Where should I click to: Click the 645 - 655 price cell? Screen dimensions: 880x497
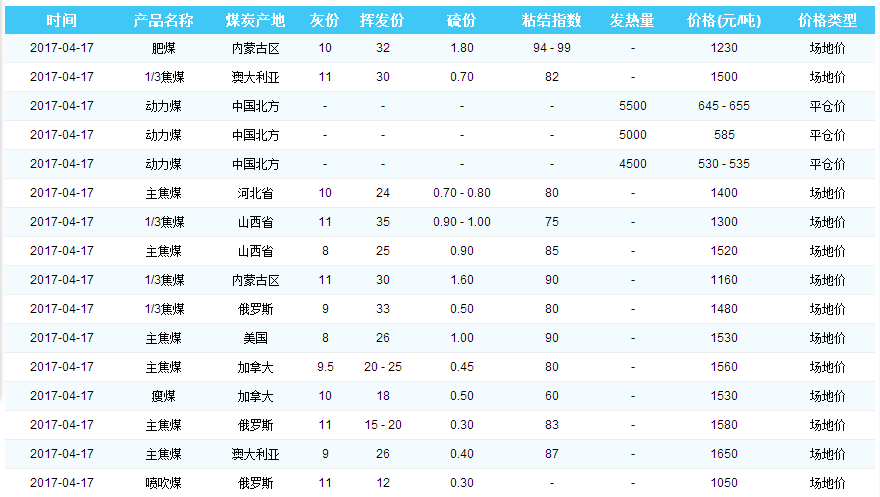tap(725, 106)
